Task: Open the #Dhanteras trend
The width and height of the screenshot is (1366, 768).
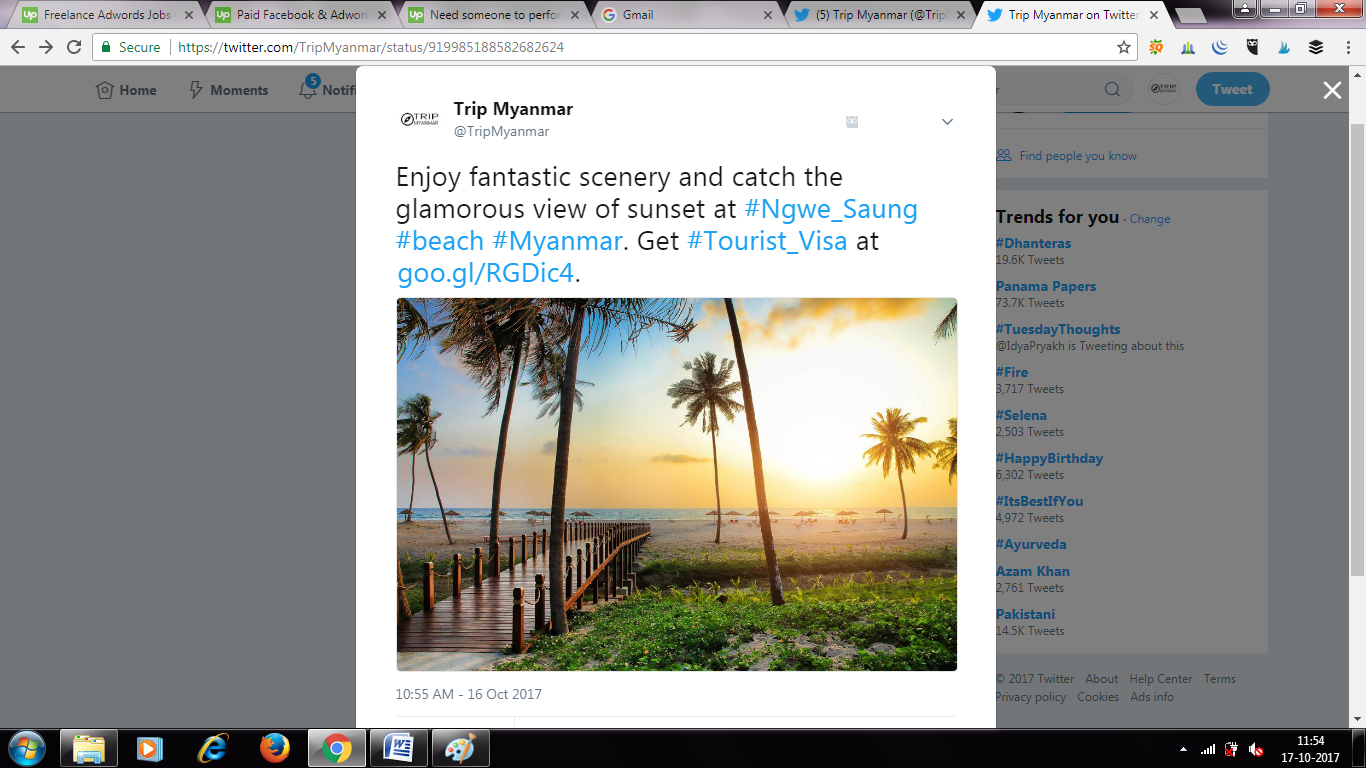Action: click(x=1033, y=243)
